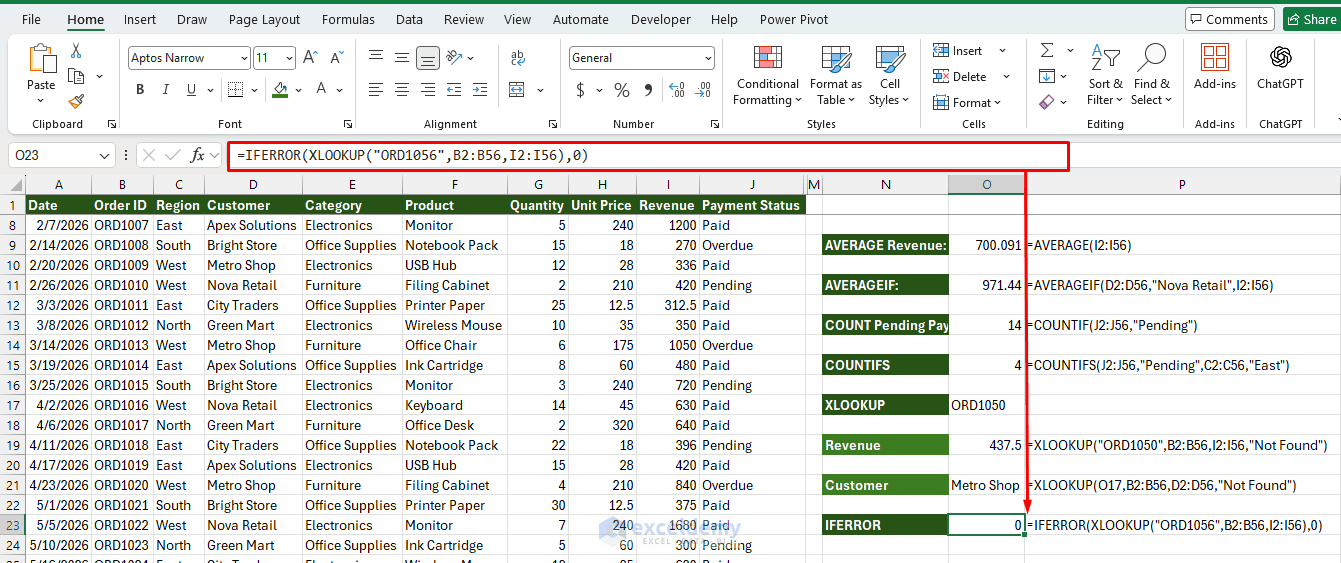The width and height of the screenshot is (1341, 563).
Task: Open Conditional Formatting menu
Action: tap(767, 75)
